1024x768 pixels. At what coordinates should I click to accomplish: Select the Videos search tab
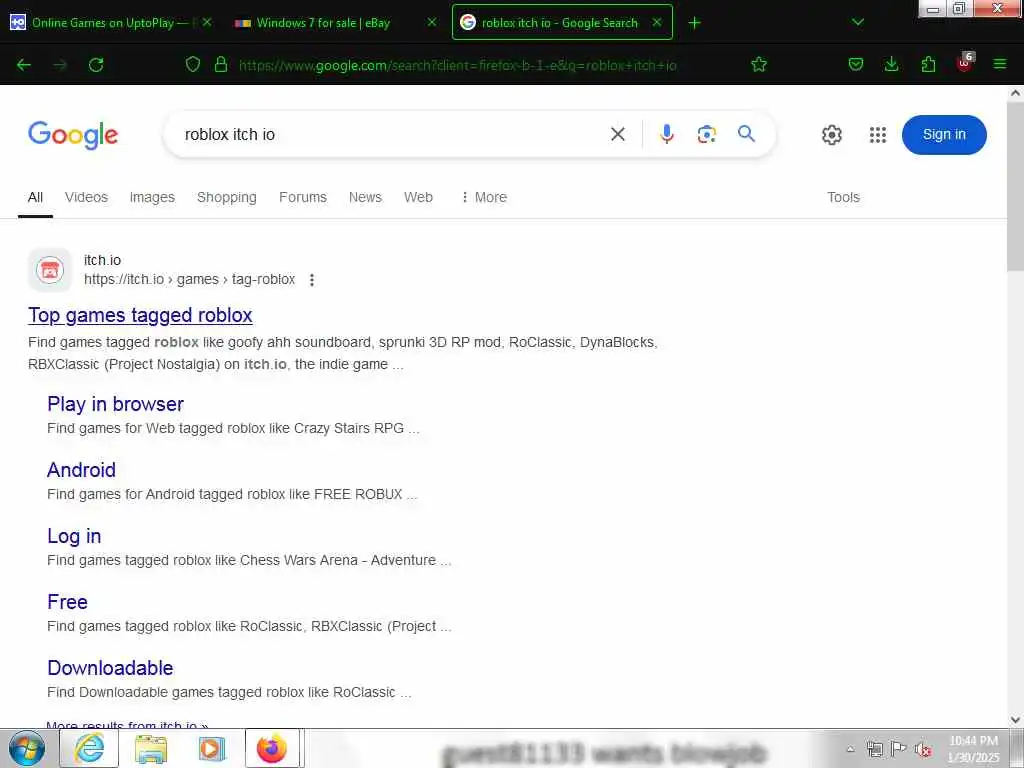(x=86, y=197)
